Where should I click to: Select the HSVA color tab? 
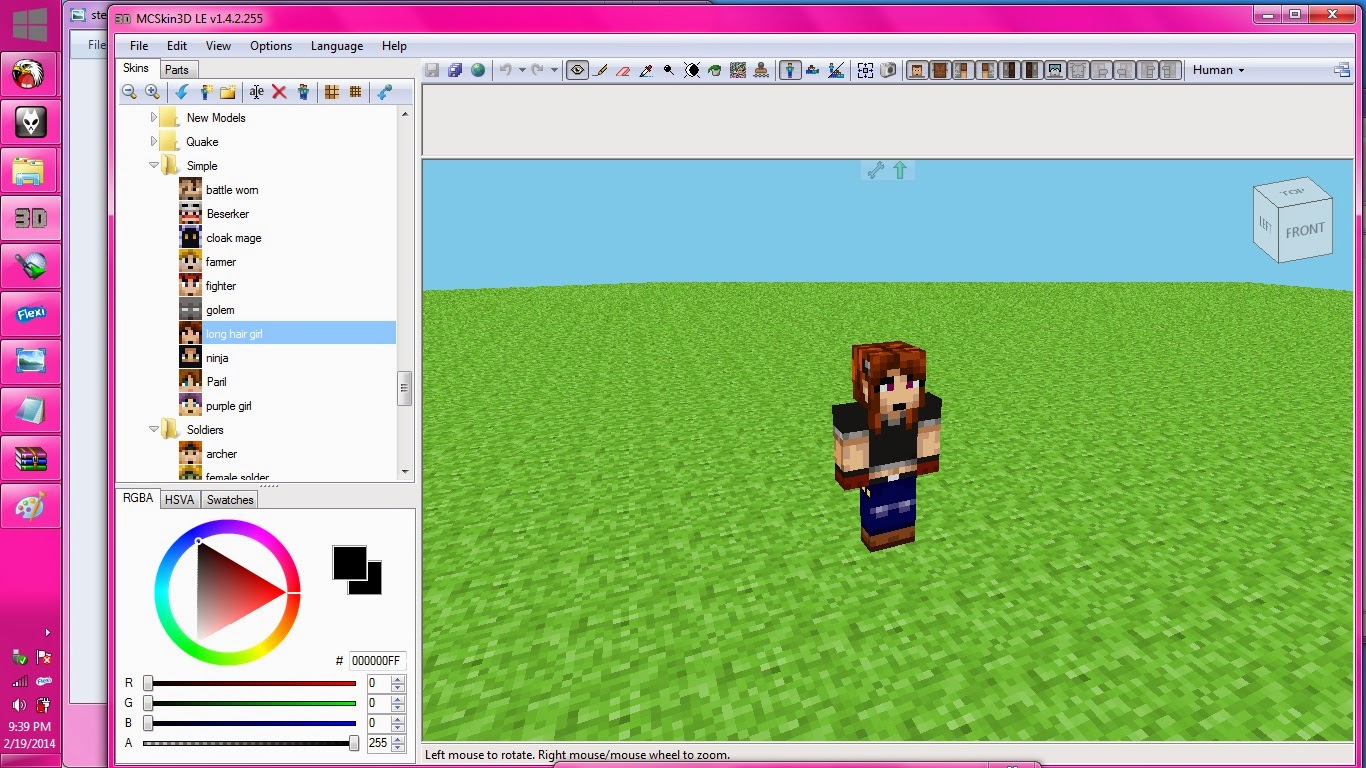coord(180,499)
